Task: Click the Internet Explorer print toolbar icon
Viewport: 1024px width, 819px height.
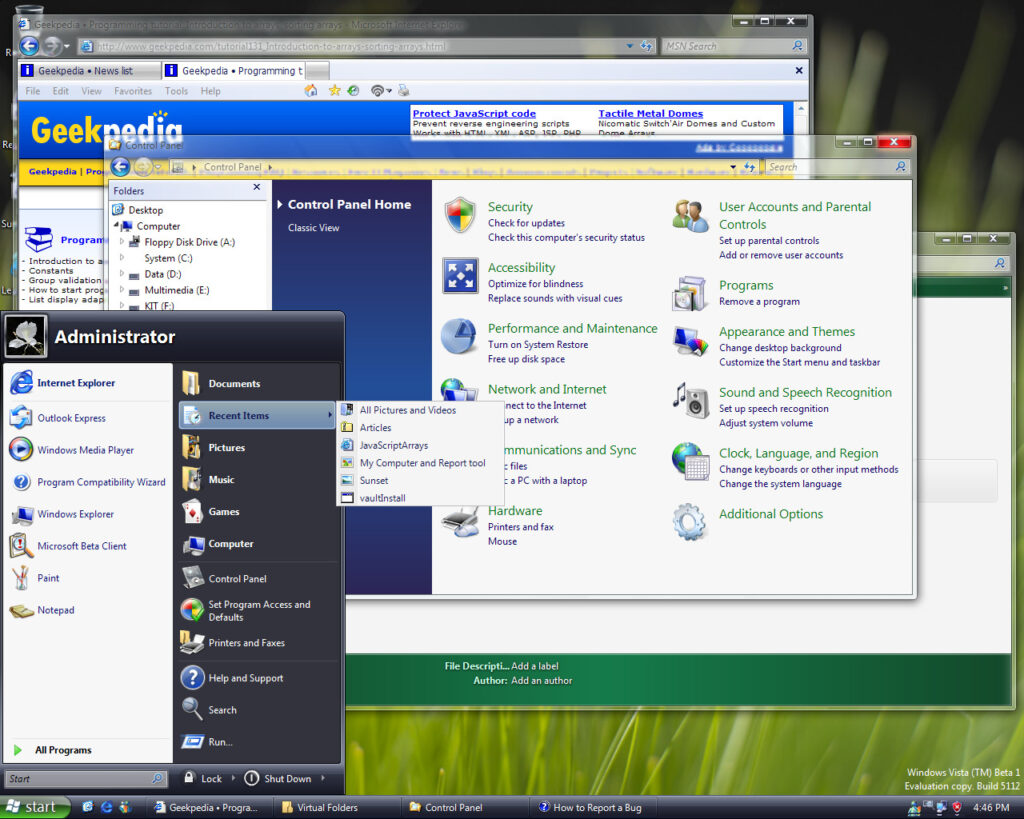Action: tap(404, 91)
